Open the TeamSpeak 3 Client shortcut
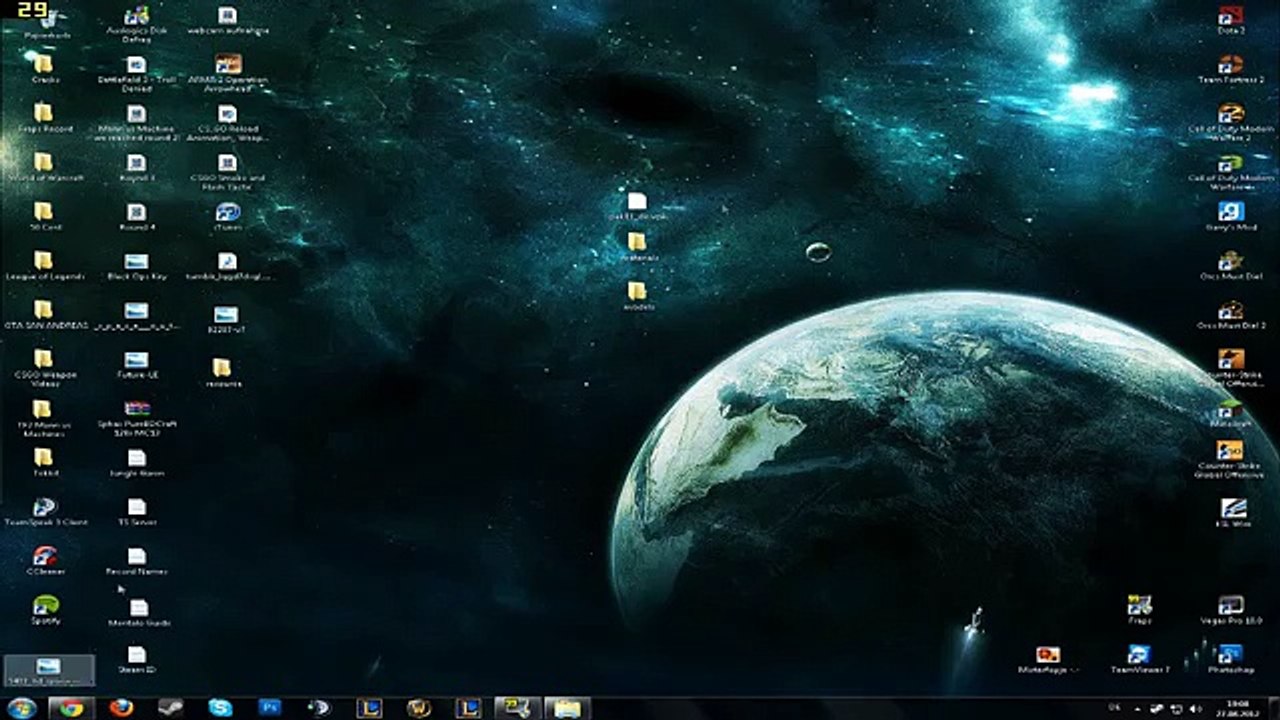 tap(44, 511)
